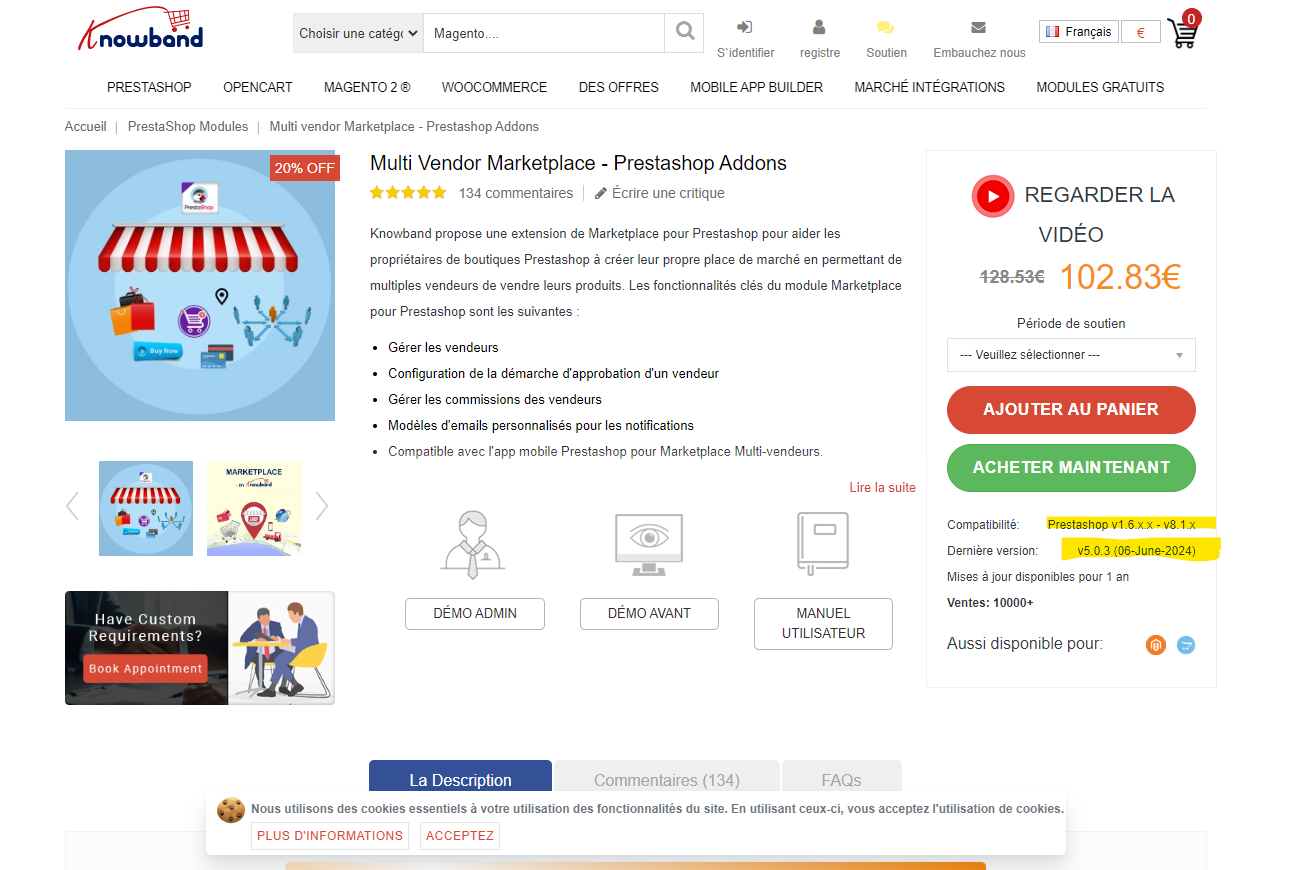Click the ACHETER MAINTENANT button
Image resolution: width=1293 pixels, height=870 pixels.
pyautogui.click(x=1071, y=467)
